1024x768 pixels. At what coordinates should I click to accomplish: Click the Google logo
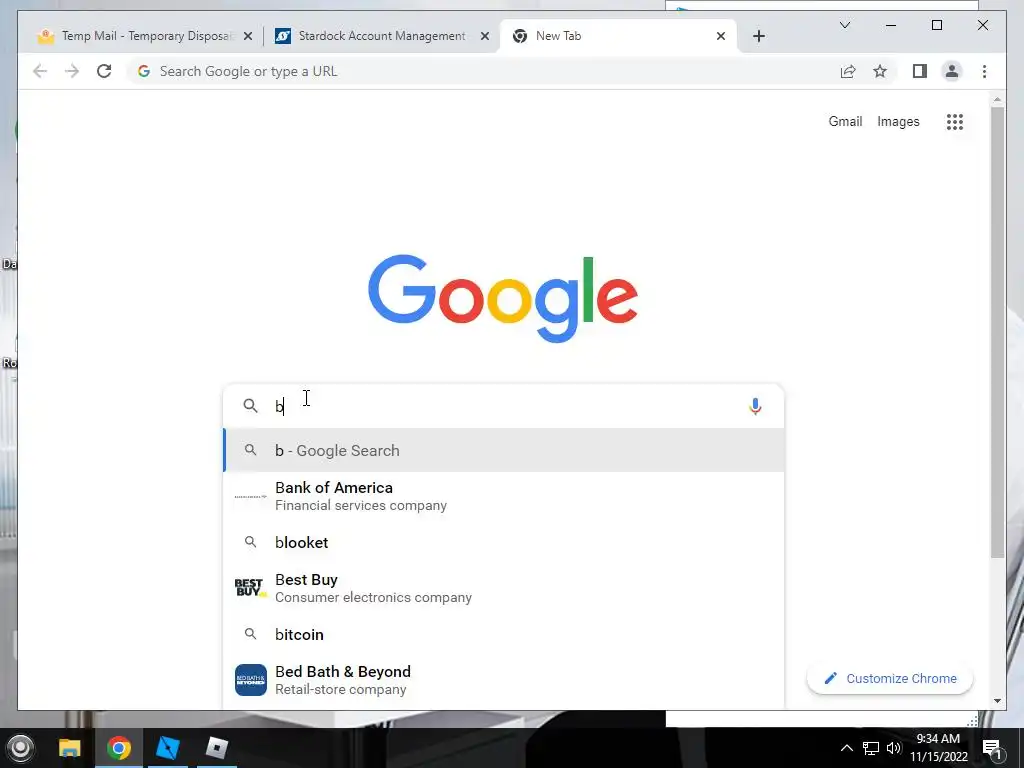click(x=503, y=297)
